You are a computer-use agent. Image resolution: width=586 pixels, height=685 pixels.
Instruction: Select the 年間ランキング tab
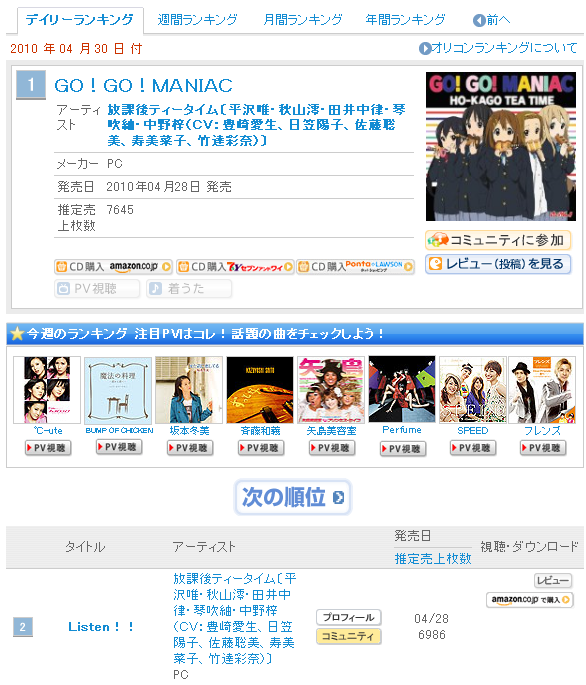click(x=406, y=20)
